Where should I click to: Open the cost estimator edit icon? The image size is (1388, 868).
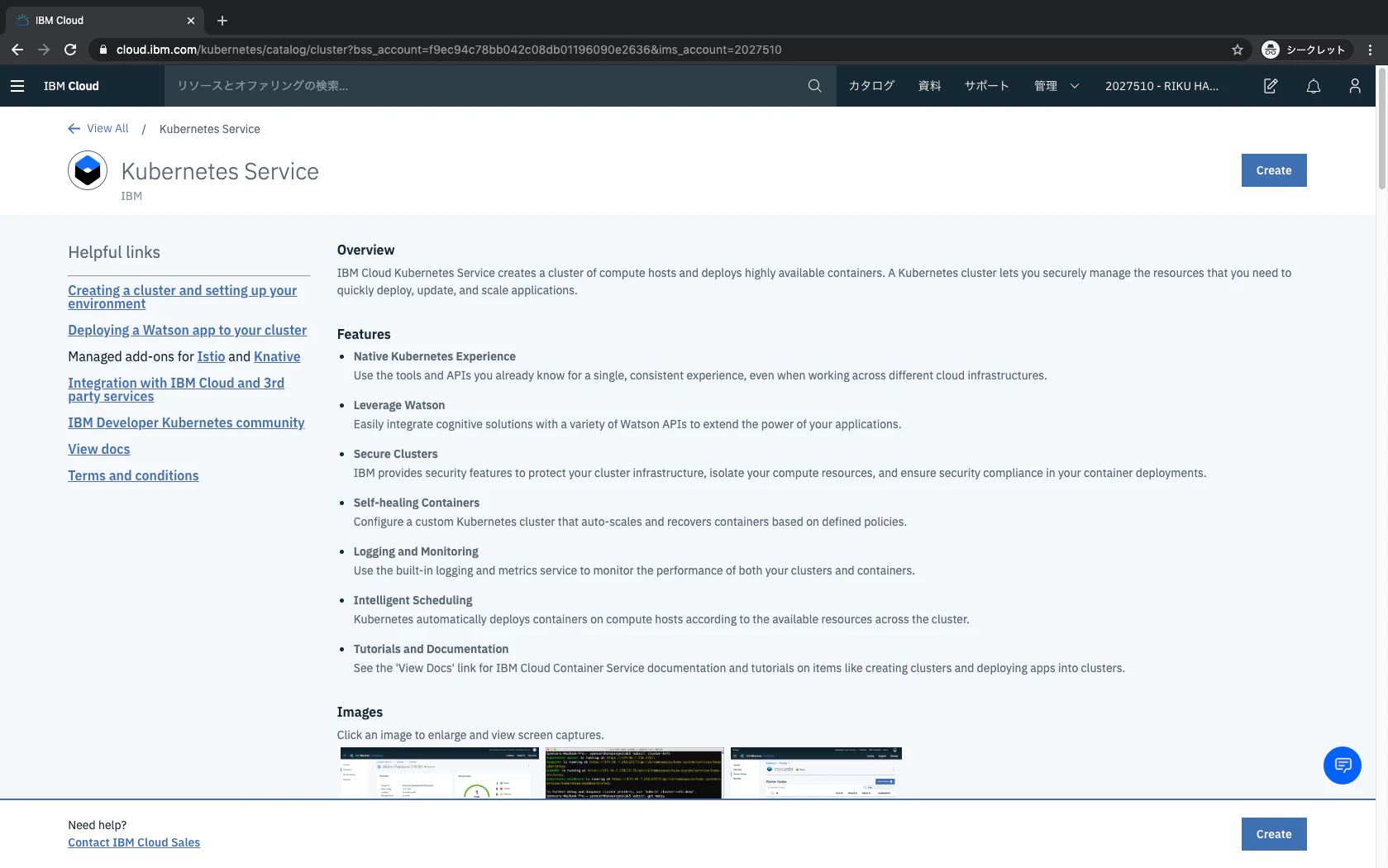point(1271,86)
